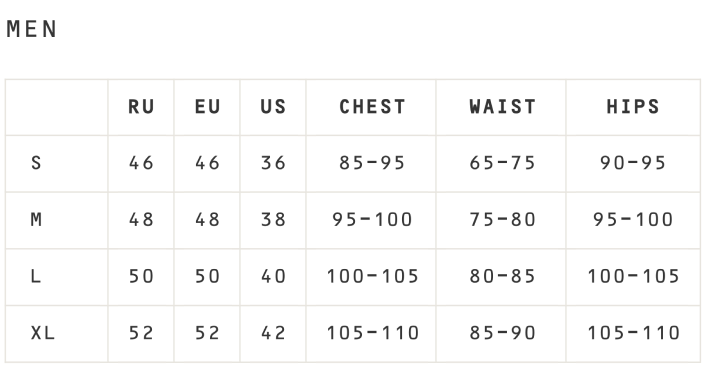Click the MEN heading above the table
Image resolution: width=708 pixels, height=368 pixels.
tap(32, 29)
